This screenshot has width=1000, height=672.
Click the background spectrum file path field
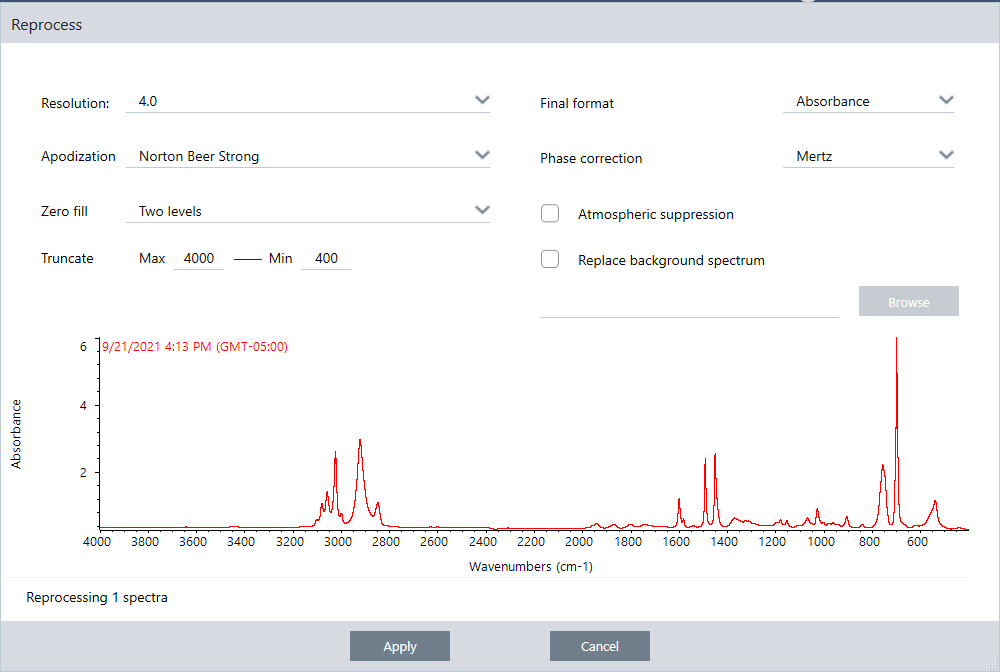[689, 305]
